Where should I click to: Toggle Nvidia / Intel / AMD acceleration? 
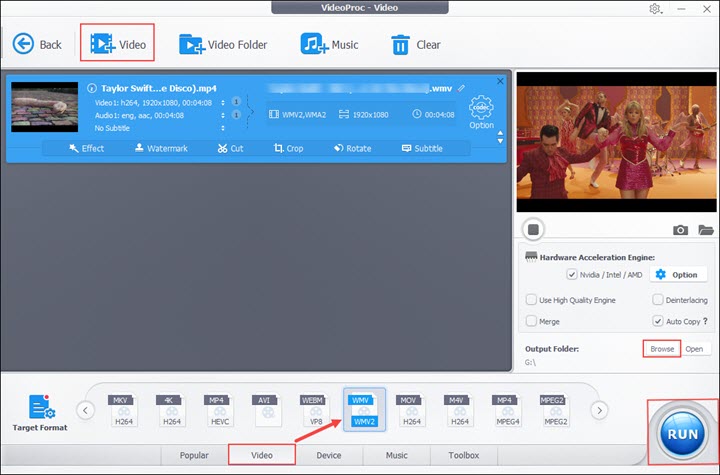click(x=572, y=275)
